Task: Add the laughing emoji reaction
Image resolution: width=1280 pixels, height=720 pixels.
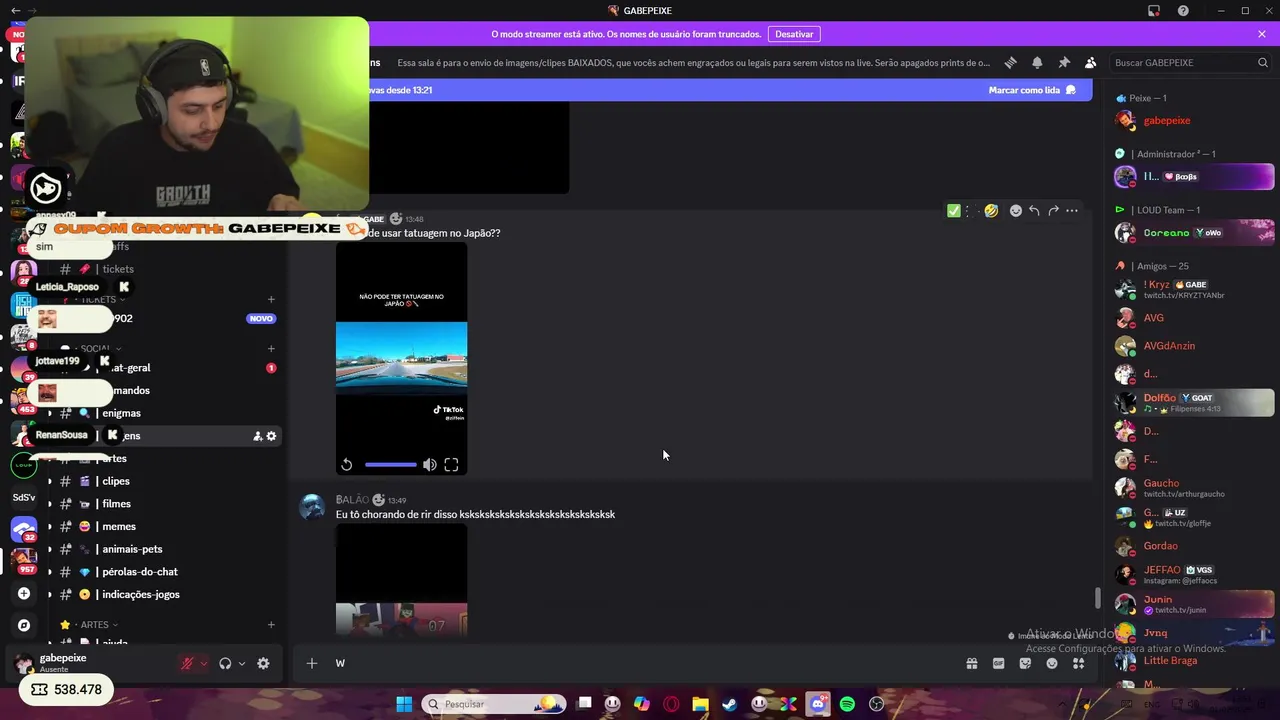Action: click(991, 211)
